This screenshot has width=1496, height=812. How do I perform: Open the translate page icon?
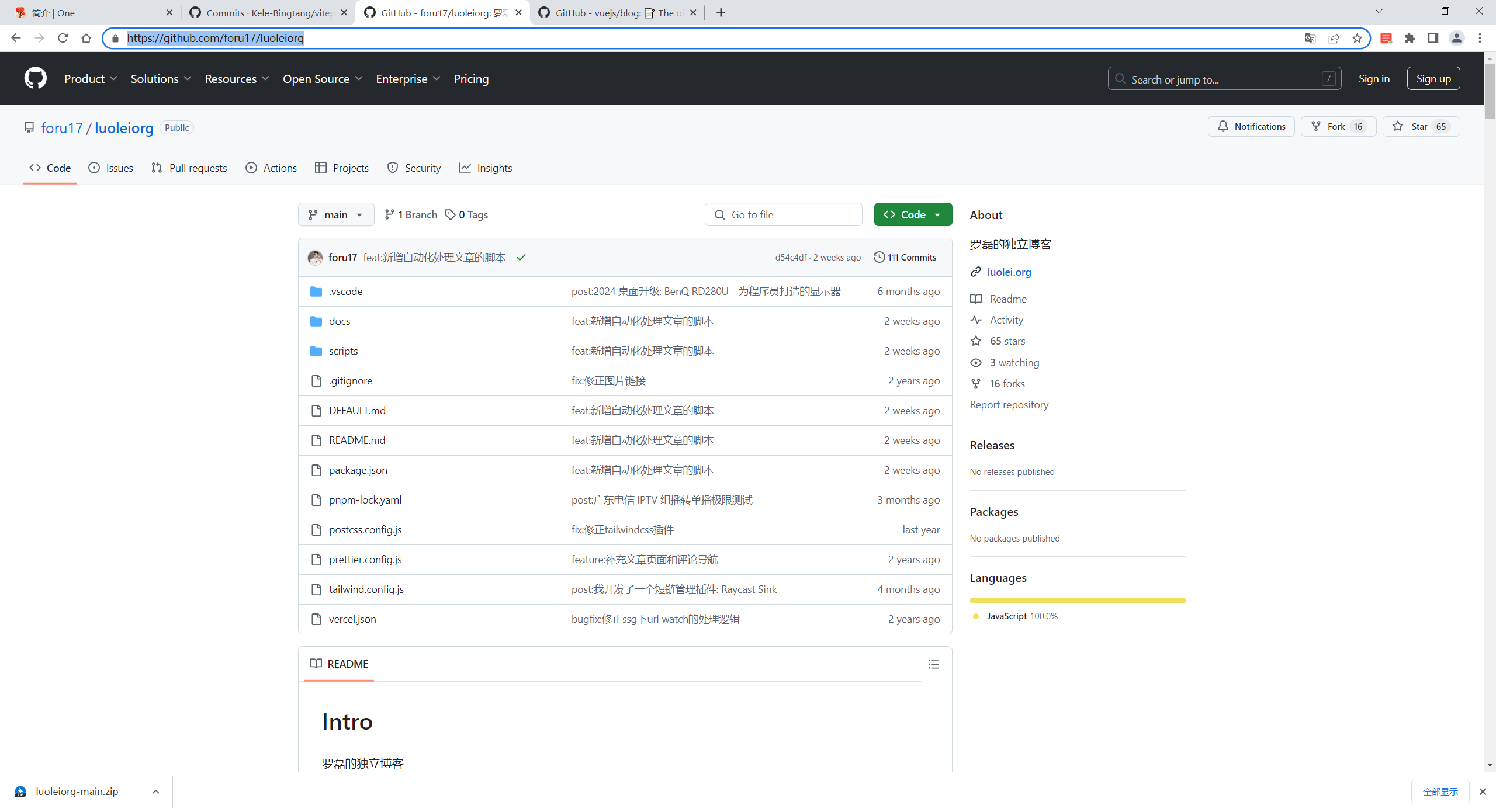pyautogui.click(x=1310, y=38)
